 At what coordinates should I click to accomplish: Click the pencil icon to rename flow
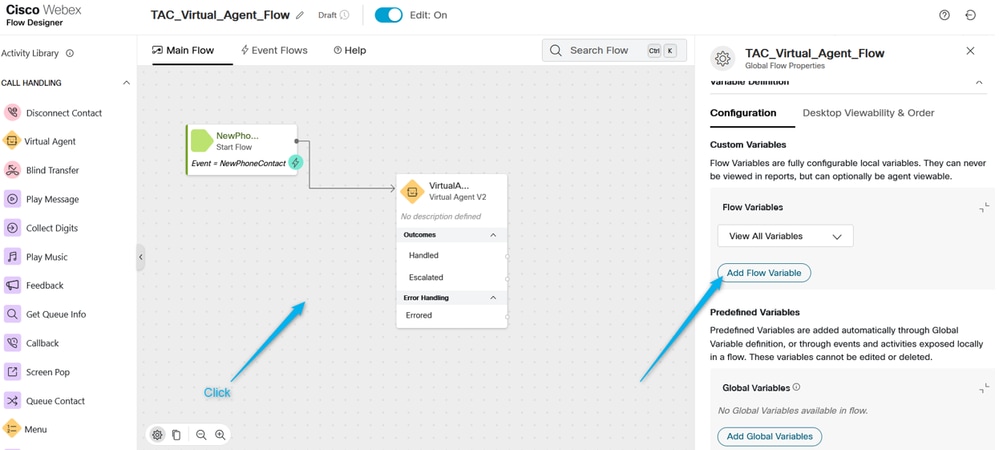point(300,15)
